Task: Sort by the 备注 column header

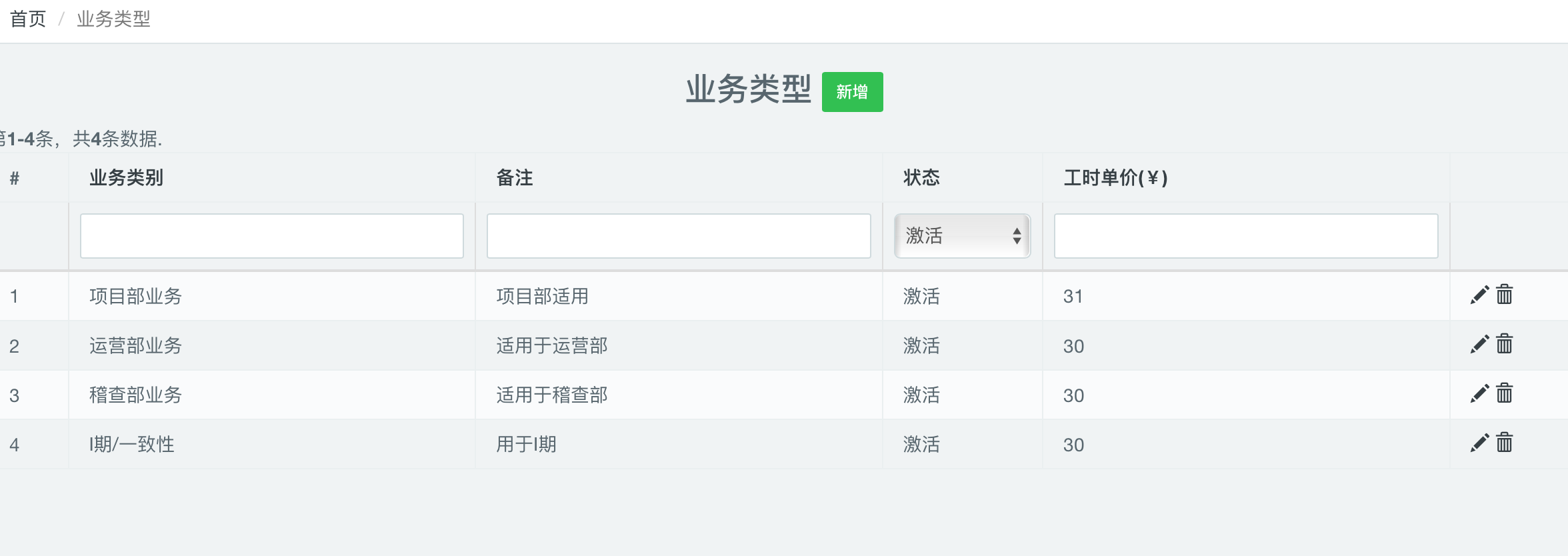Action: tap(515, 177)
